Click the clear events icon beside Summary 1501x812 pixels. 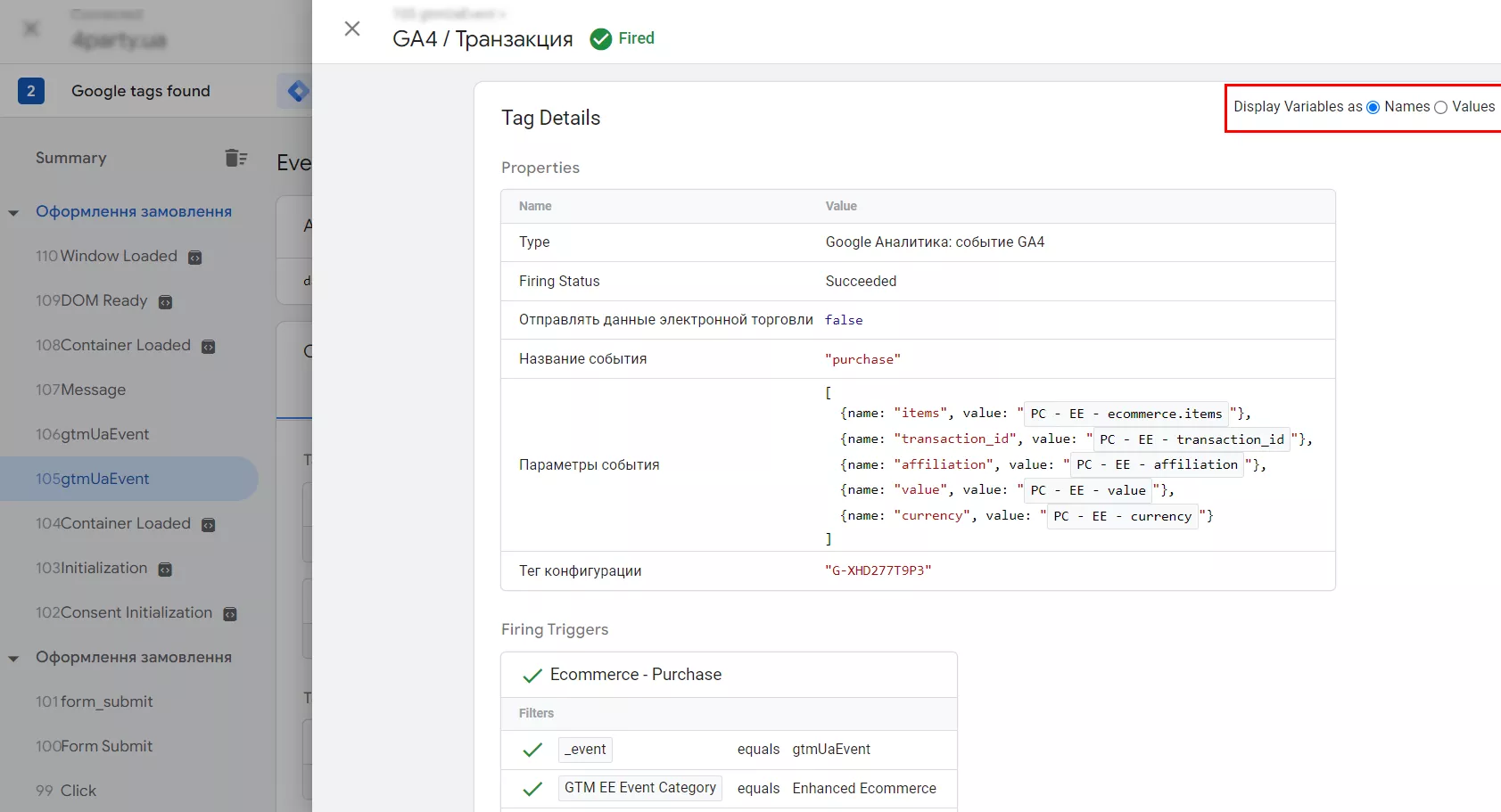pyautogui.click(x=235, y=158)
